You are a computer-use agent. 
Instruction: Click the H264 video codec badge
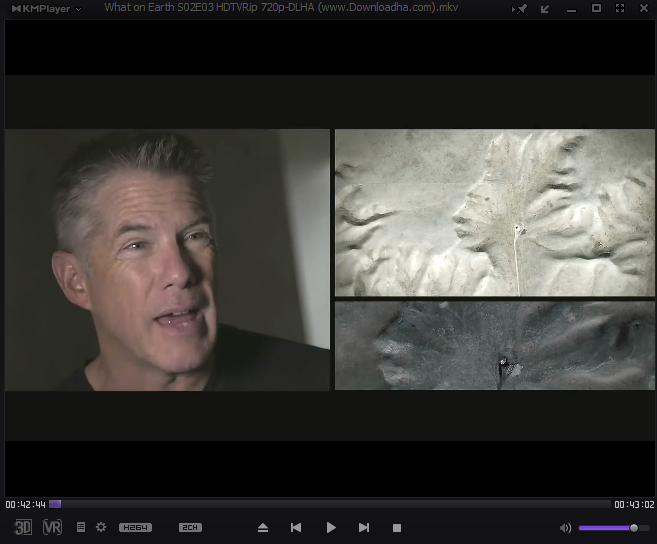(x=135, y=527)
